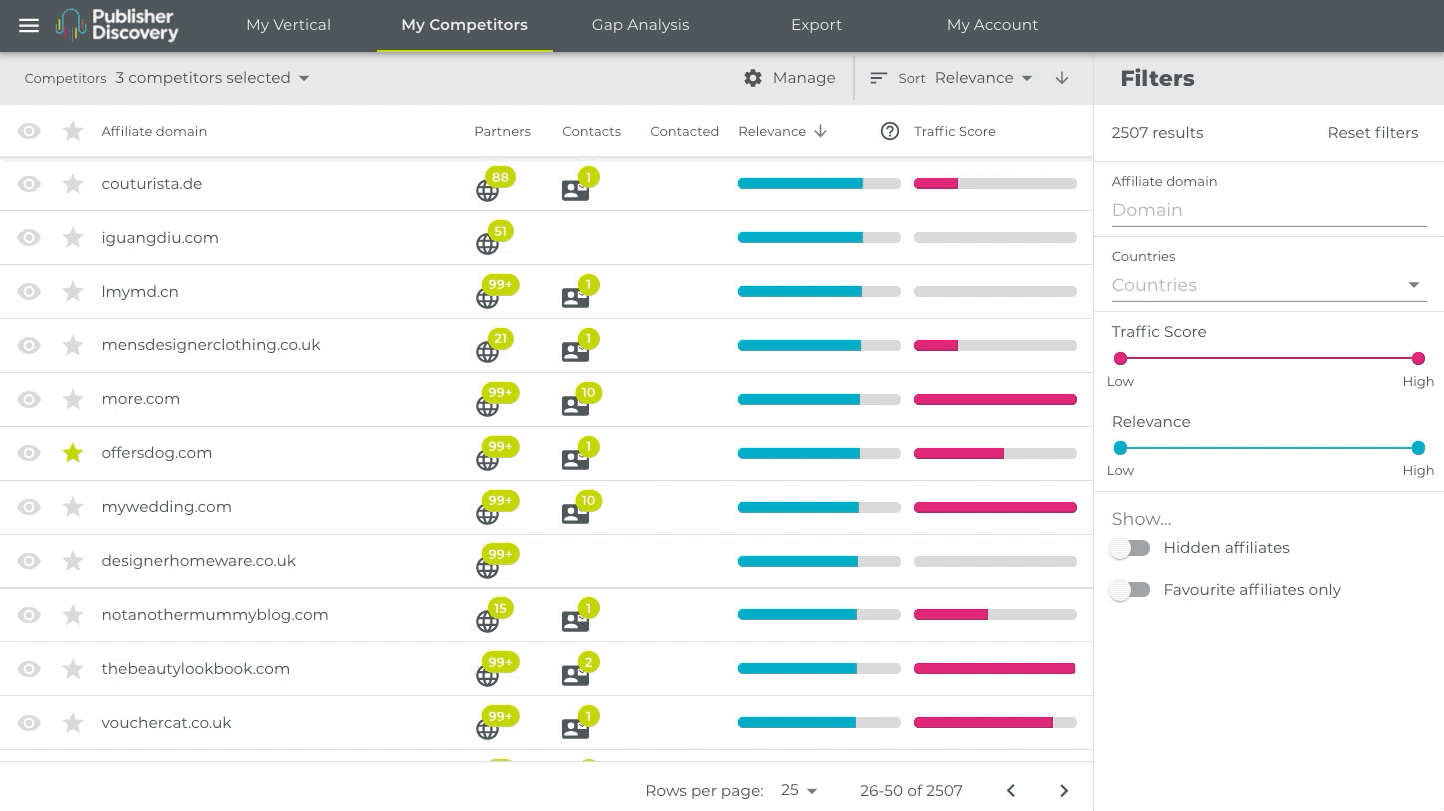Click designerhomeware.co.uk partners globe icon
Viewport: 1444px width, 811px height.
(487, 568)
